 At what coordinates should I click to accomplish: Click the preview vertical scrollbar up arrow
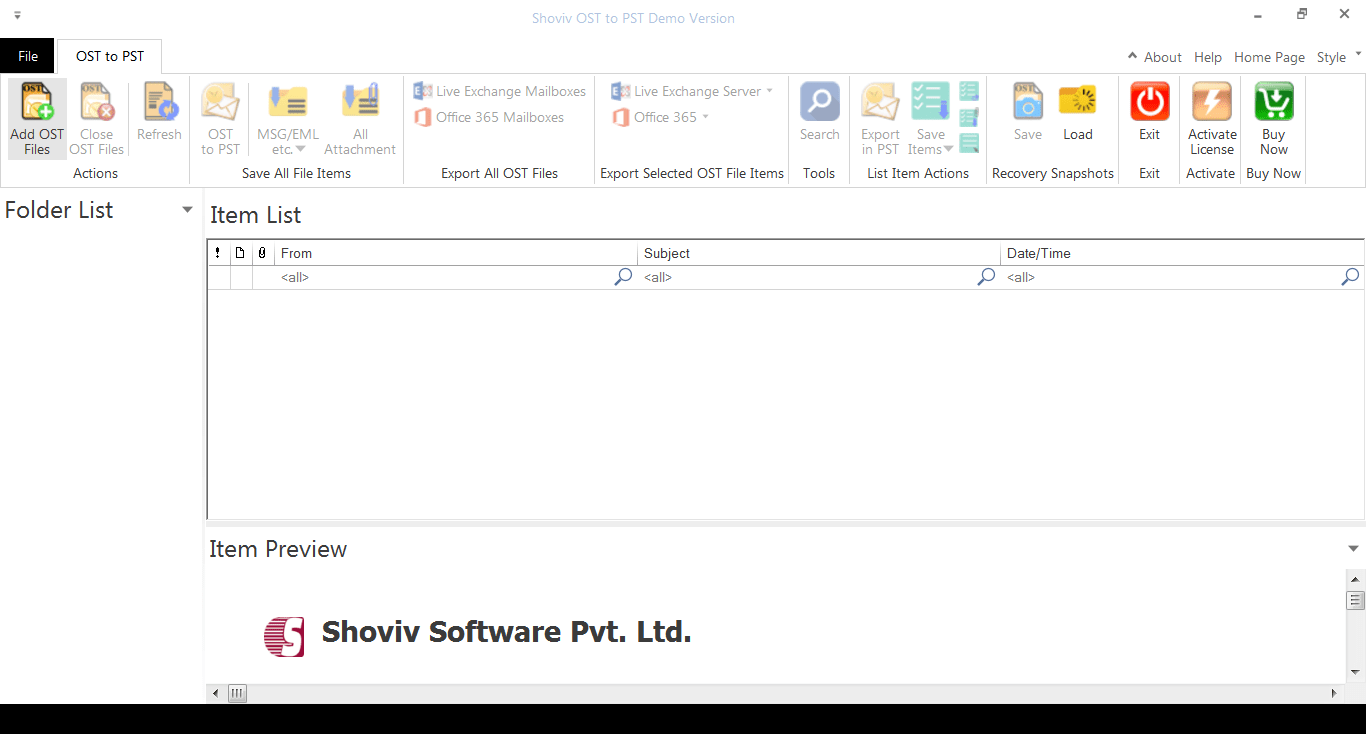point(1356,579)
